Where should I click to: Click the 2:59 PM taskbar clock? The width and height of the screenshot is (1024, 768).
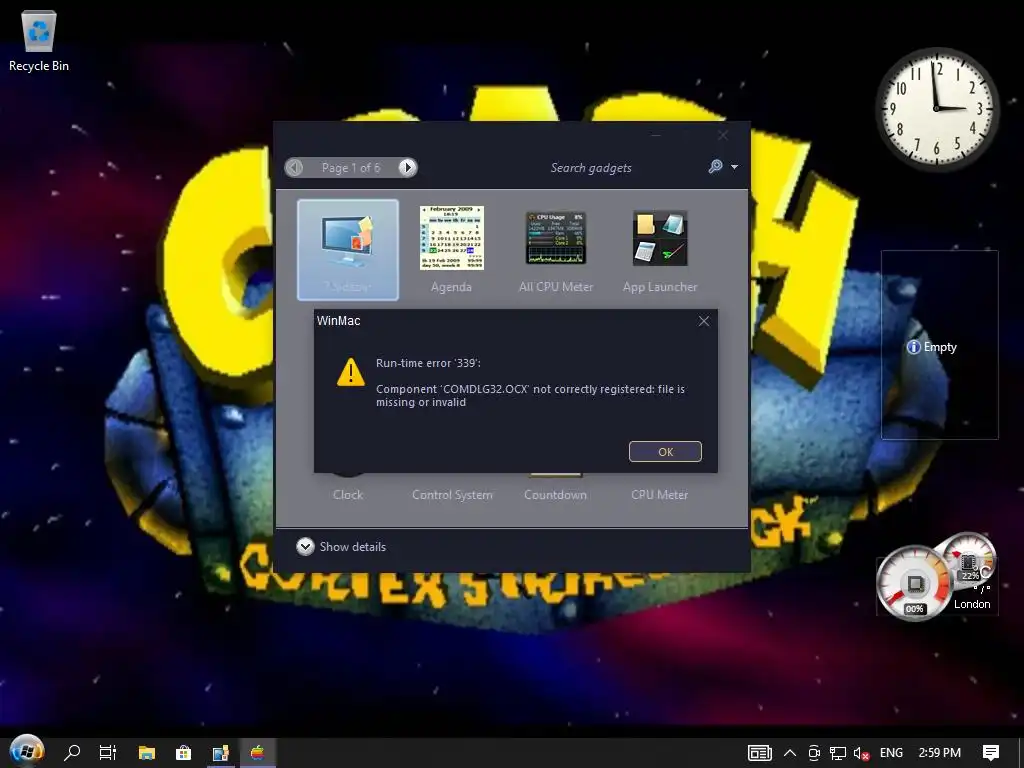click(939, 753)
